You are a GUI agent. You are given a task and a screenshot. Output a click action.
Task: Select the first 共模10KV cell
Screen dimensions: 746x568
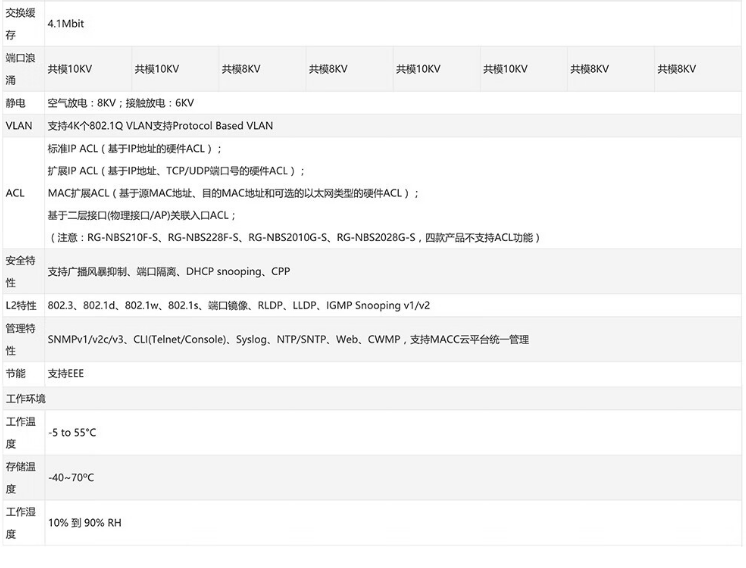pos(70,69)
